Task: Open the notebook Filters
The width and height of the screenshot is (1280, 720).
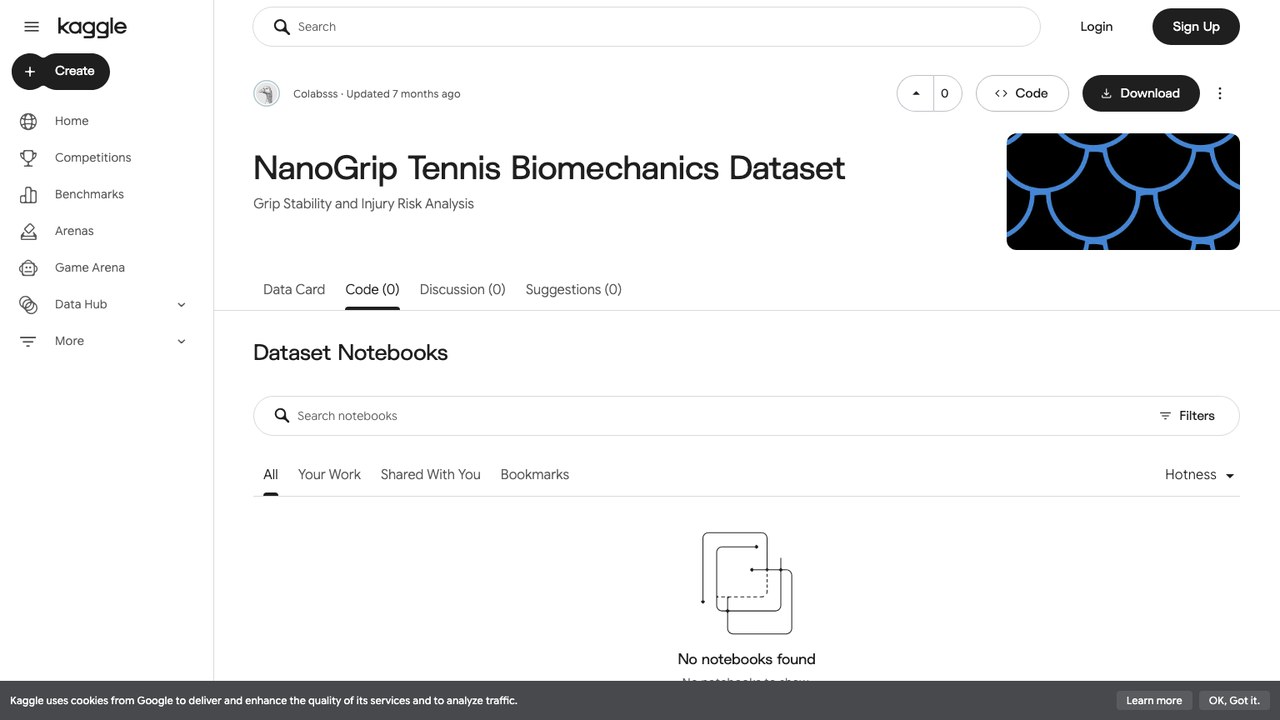Action: (x=1187, y=416)
